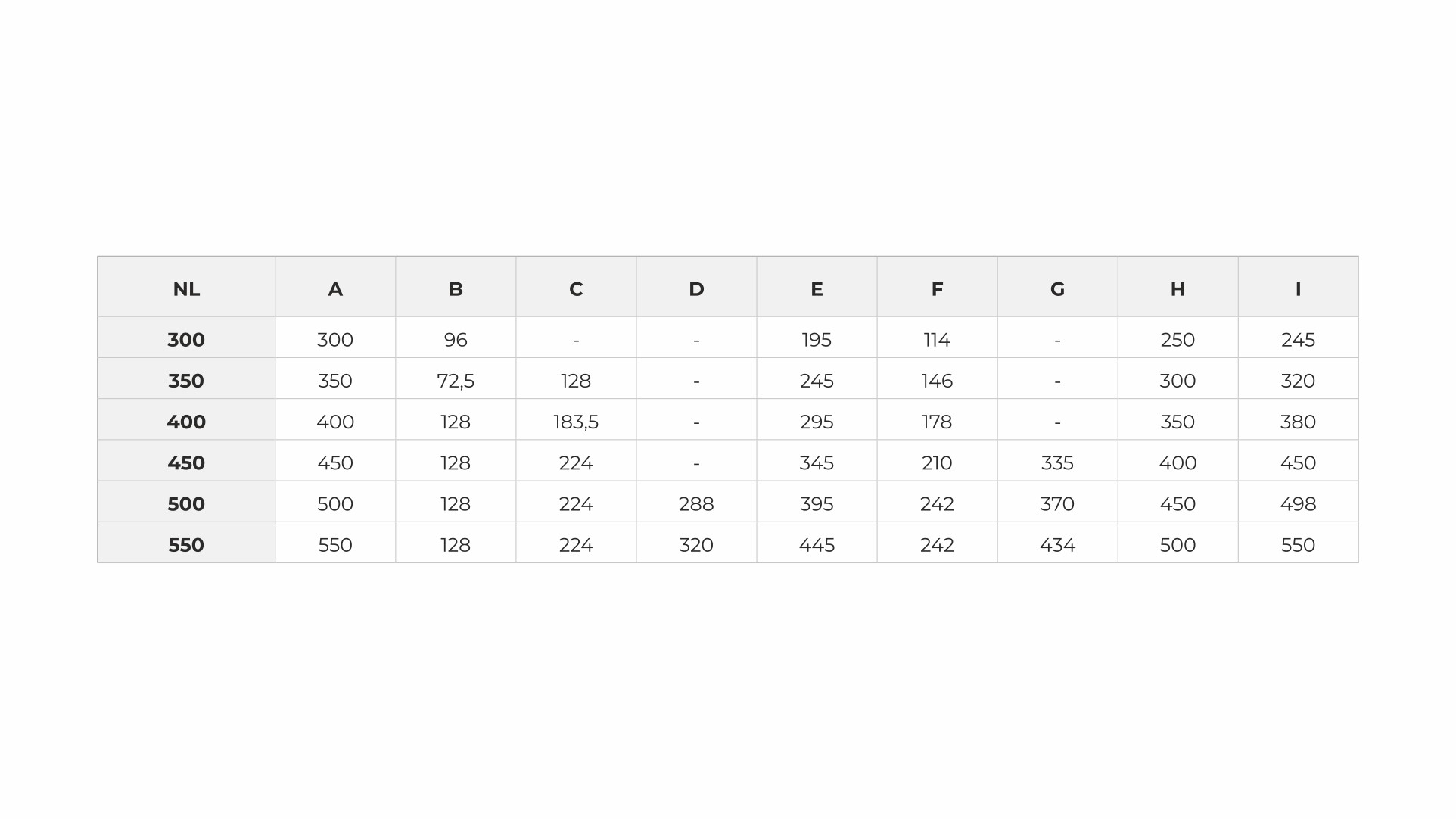Click the 434 cell in column G

[1057, 545]
